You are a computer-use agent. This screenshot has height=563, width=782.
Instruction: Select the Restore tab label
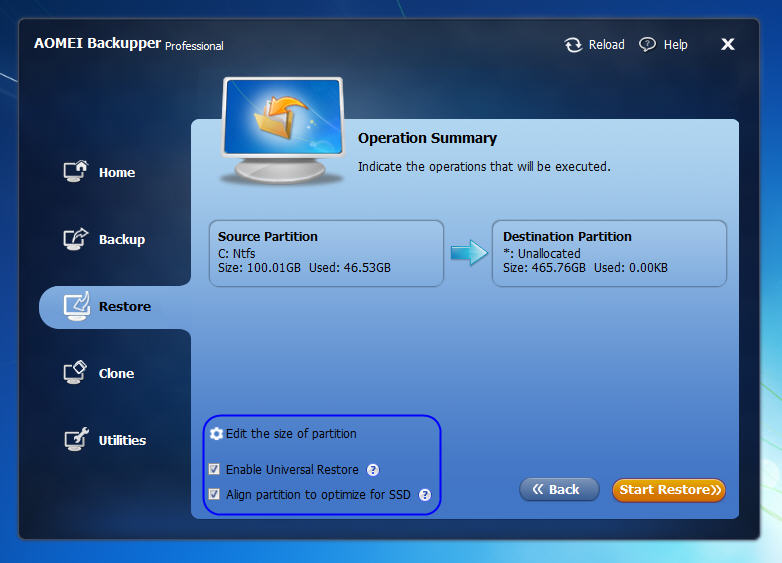(125, 306)
